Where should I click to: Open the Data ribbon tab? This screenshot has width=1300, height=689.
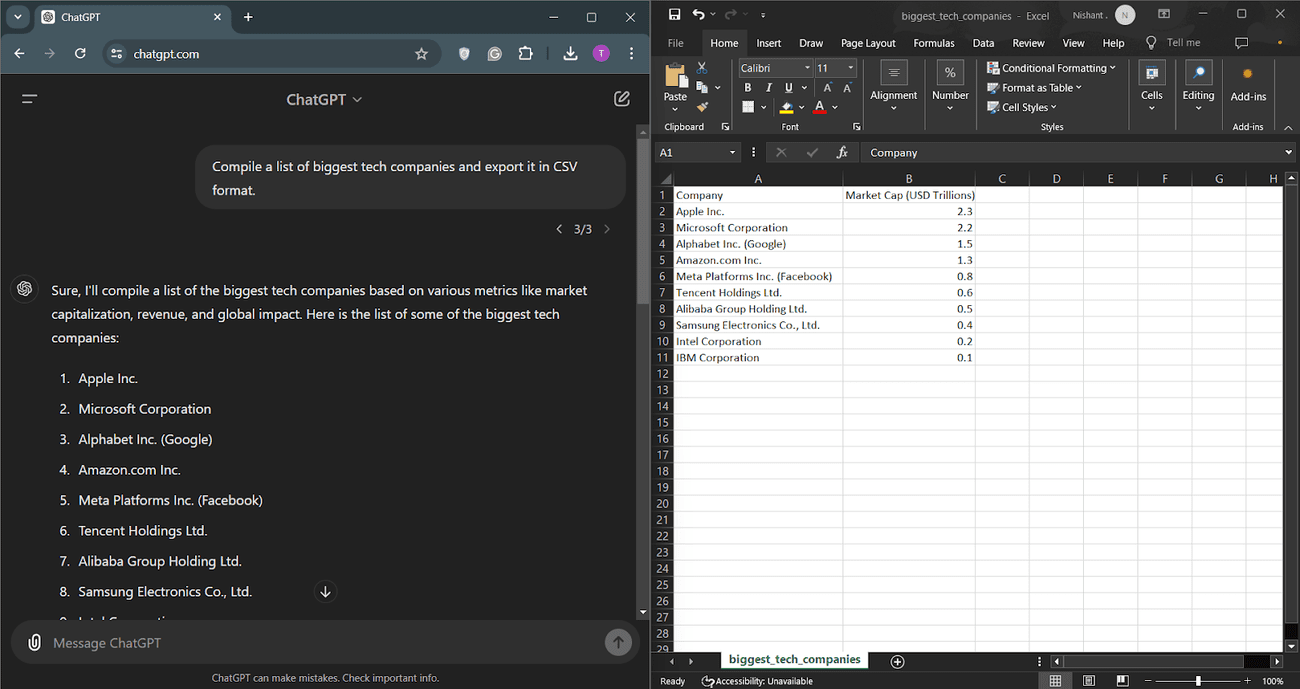[x=983, y=43]
